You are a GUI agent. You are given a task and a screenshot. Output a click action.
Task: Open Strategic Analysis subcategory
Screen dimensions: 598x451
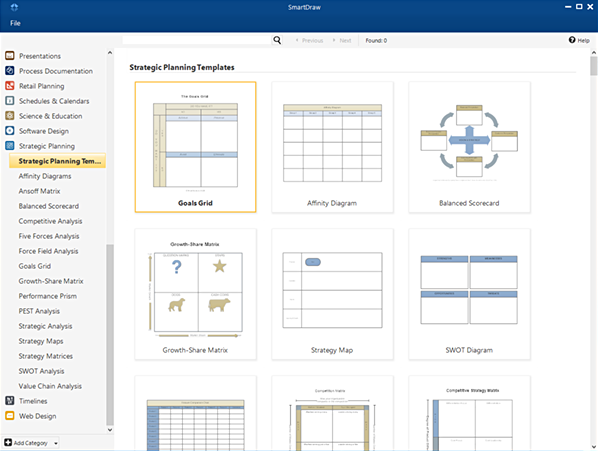tap(45, 326)
